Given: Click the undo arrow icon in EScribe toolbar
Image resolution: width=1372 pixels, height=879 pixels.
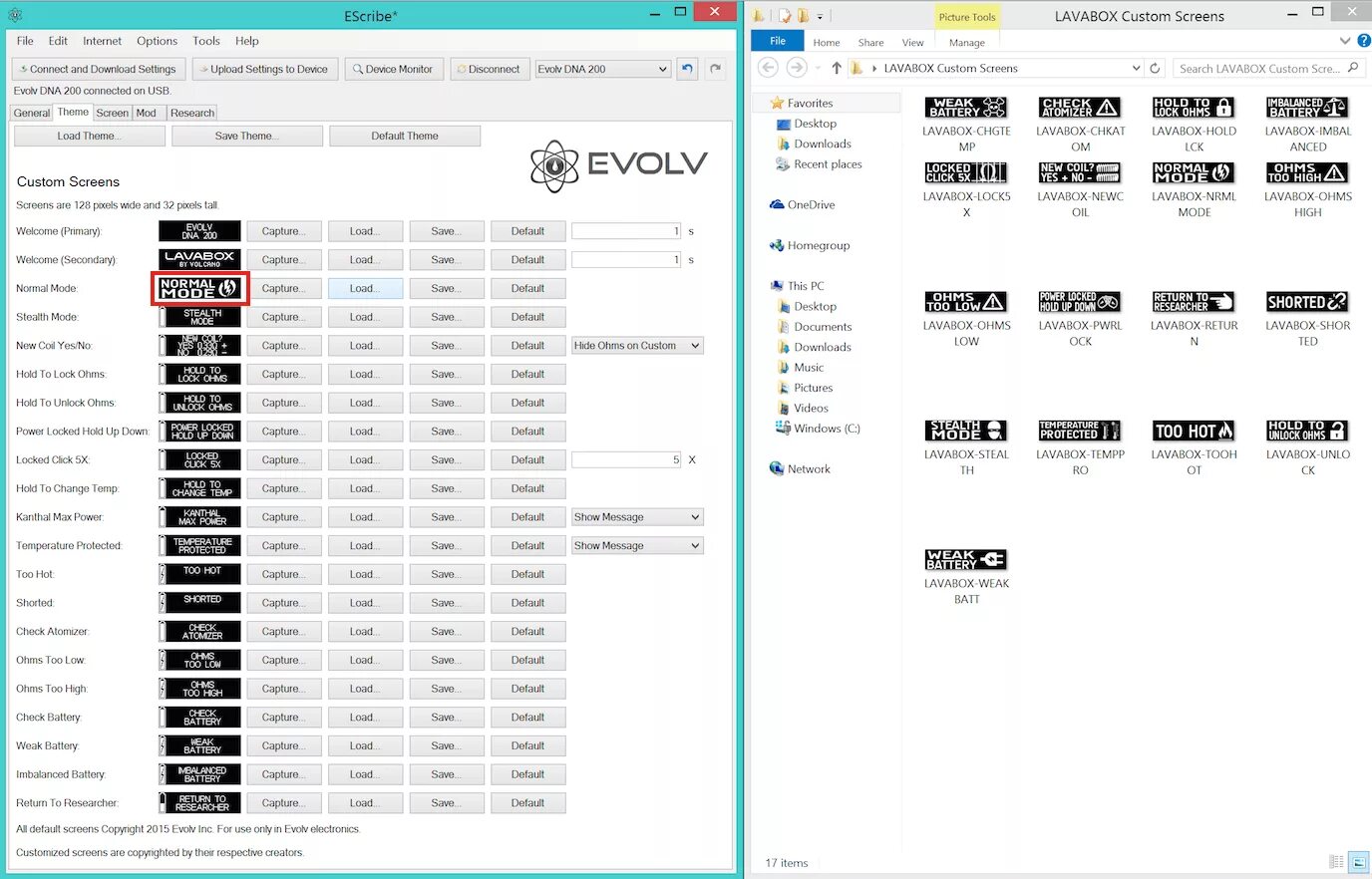Looking at the screenshot, I should coord(687,69).
